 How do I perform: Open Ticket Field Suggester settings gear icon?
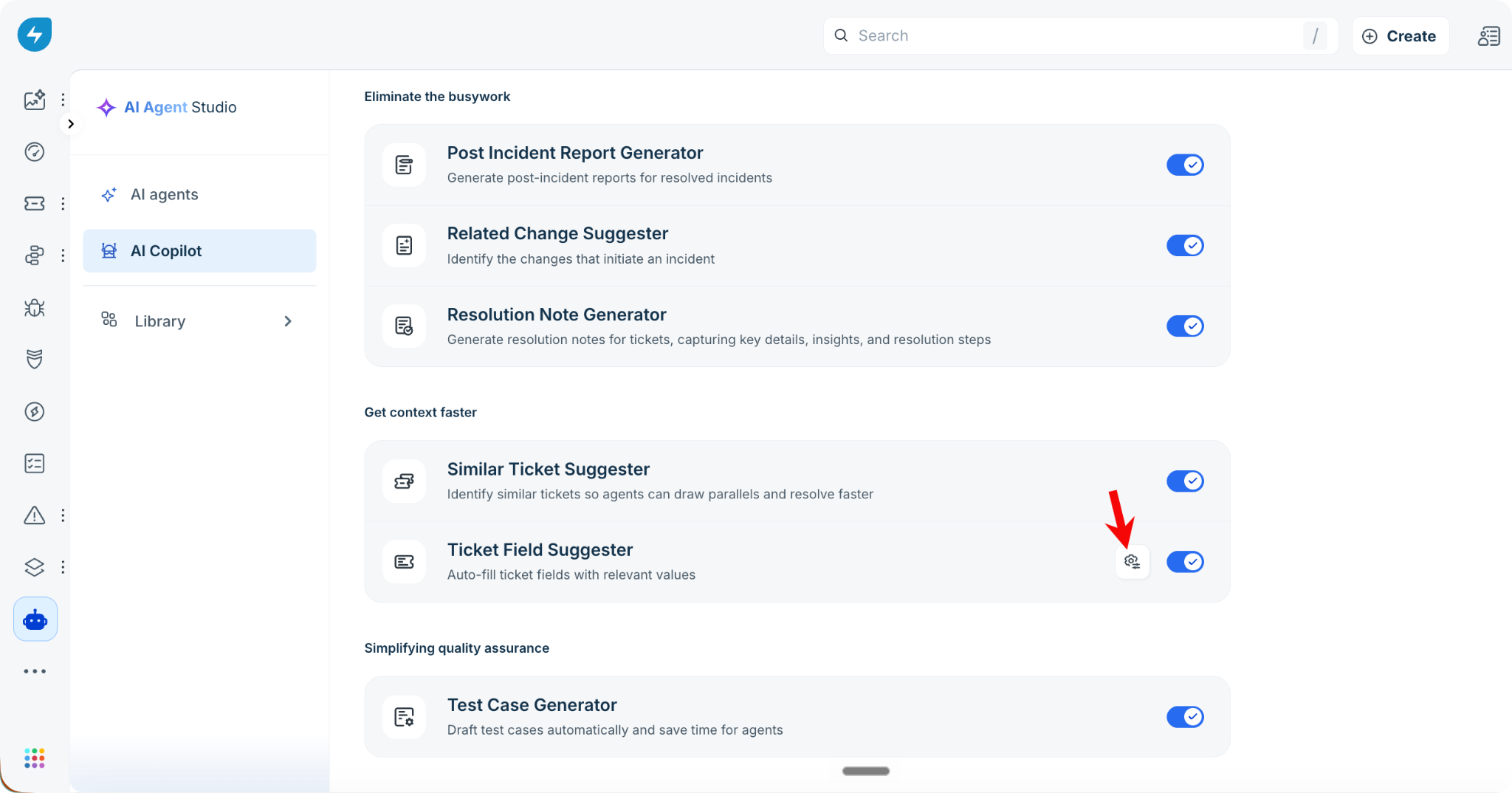pos(1132,562)
